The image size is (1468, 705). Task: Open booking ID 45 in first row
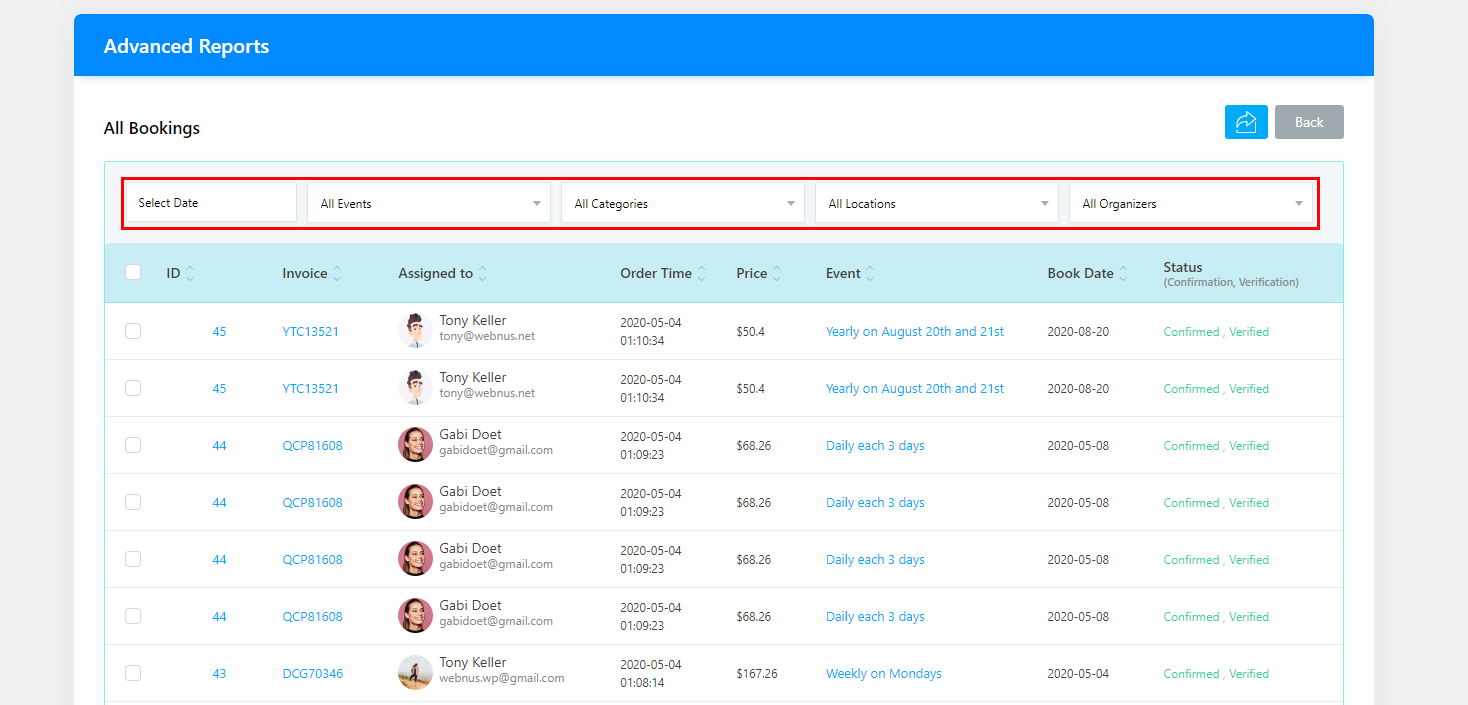tap(219, 332)
